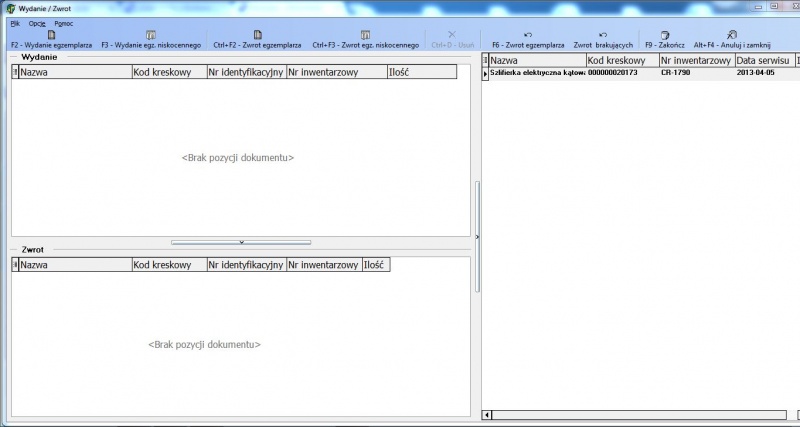This screenshot has width=800, height=427.
Task: Collapse right panel with vertical splitter arrow
Action: click(478, 237)
